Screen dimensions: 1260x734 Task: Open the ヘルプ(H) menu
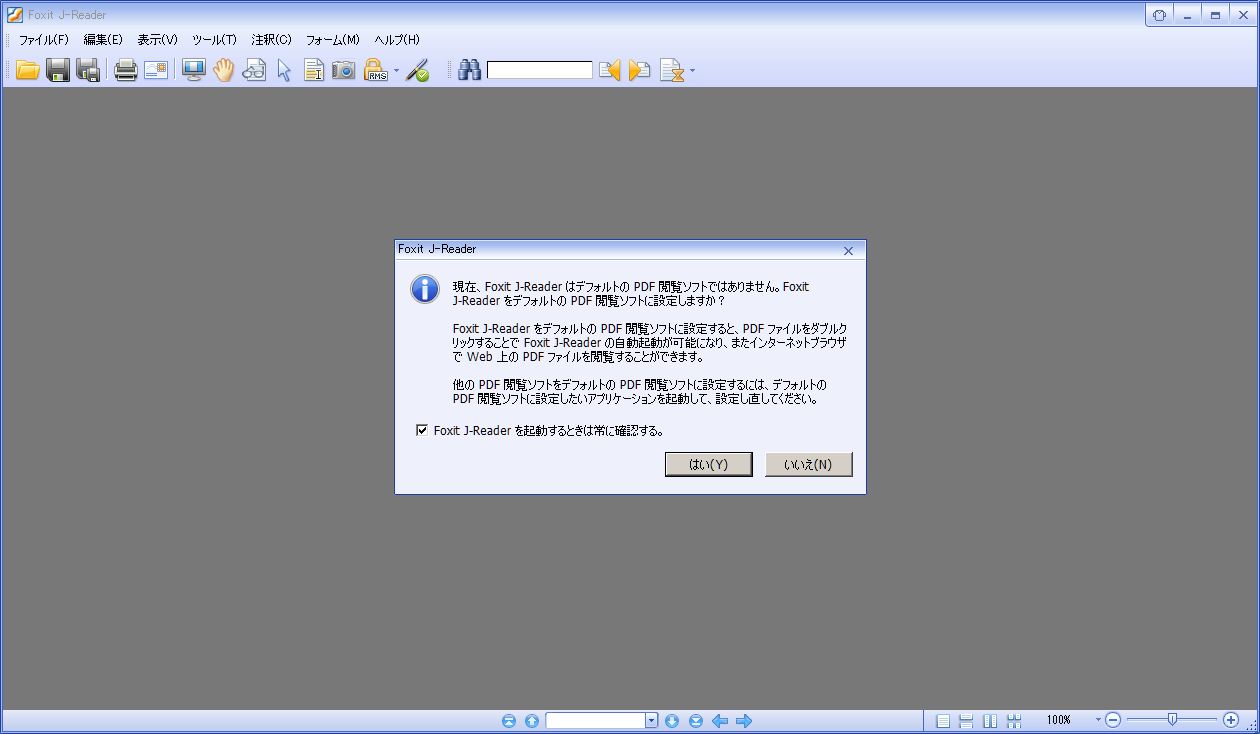pyautogui.click(x=397, y=40)
